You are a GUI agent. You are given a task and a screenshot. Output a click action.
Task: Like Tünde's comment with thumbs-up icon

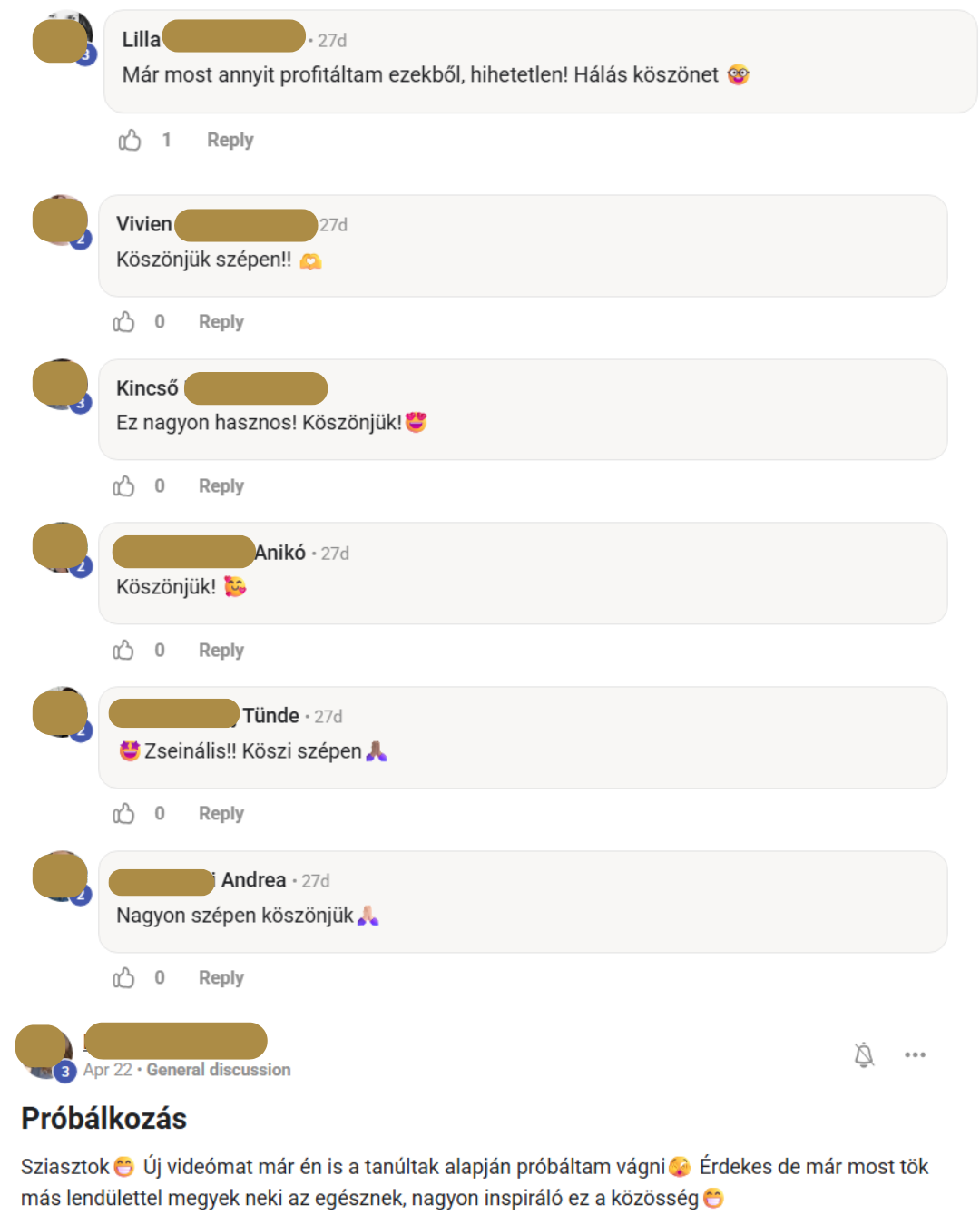click(123, 814)
